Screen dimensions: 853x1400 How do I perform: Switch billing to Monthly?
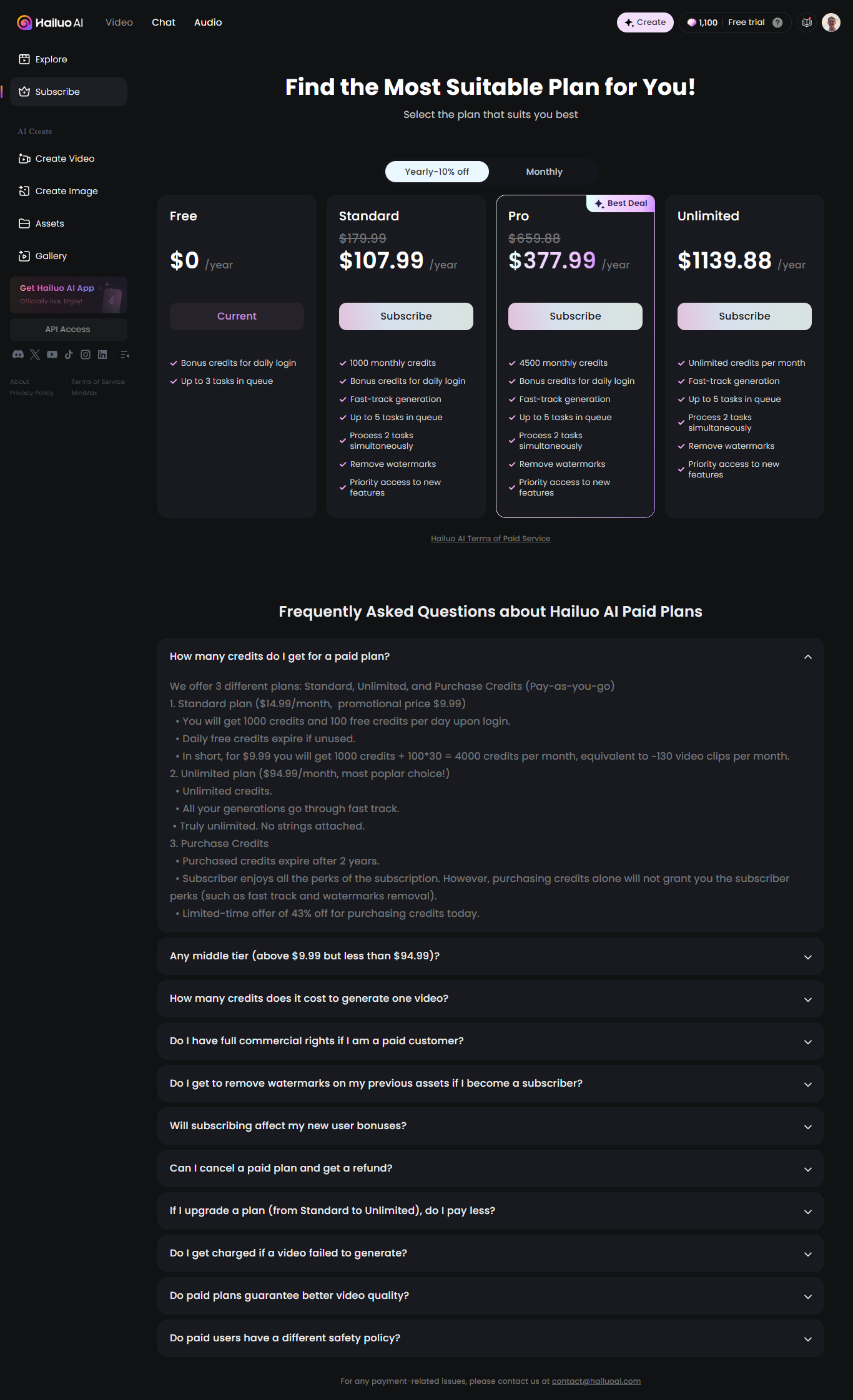click(544, 172)
